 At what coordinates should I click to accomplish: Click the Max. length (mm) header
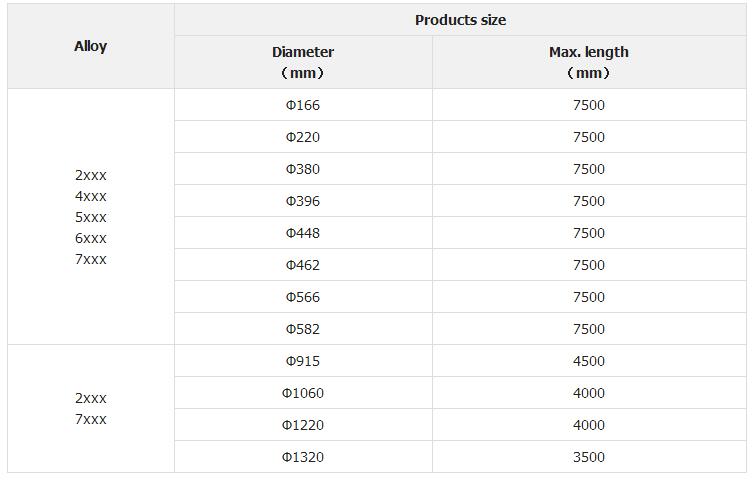click(x=589, y=62)
